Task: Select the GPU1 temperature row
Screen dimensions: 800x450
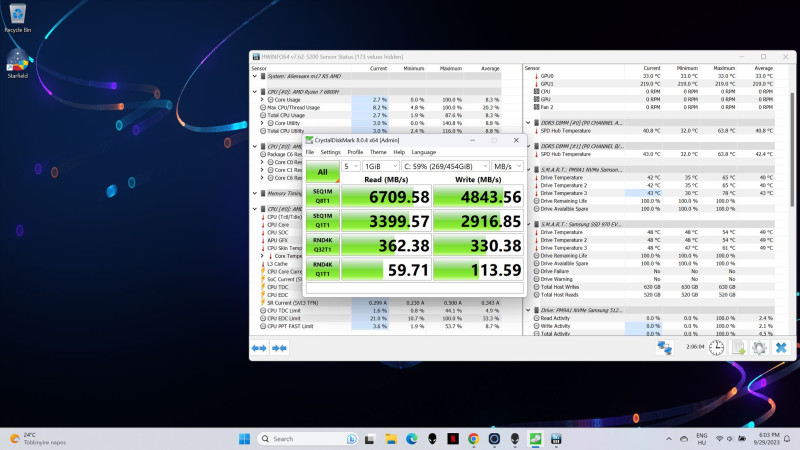Action: 654,84
